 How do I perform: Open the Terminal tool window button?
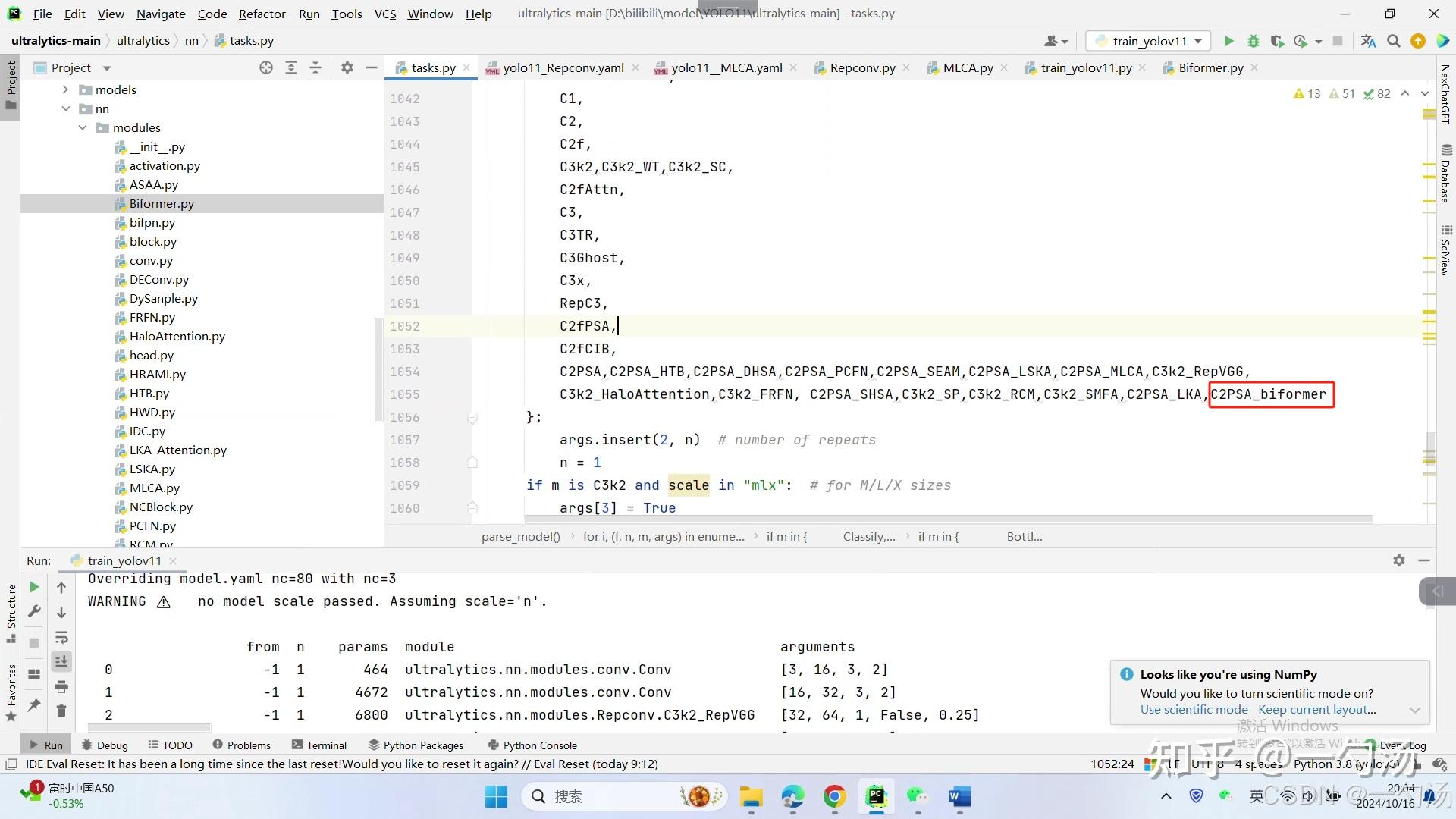[318, 745]
